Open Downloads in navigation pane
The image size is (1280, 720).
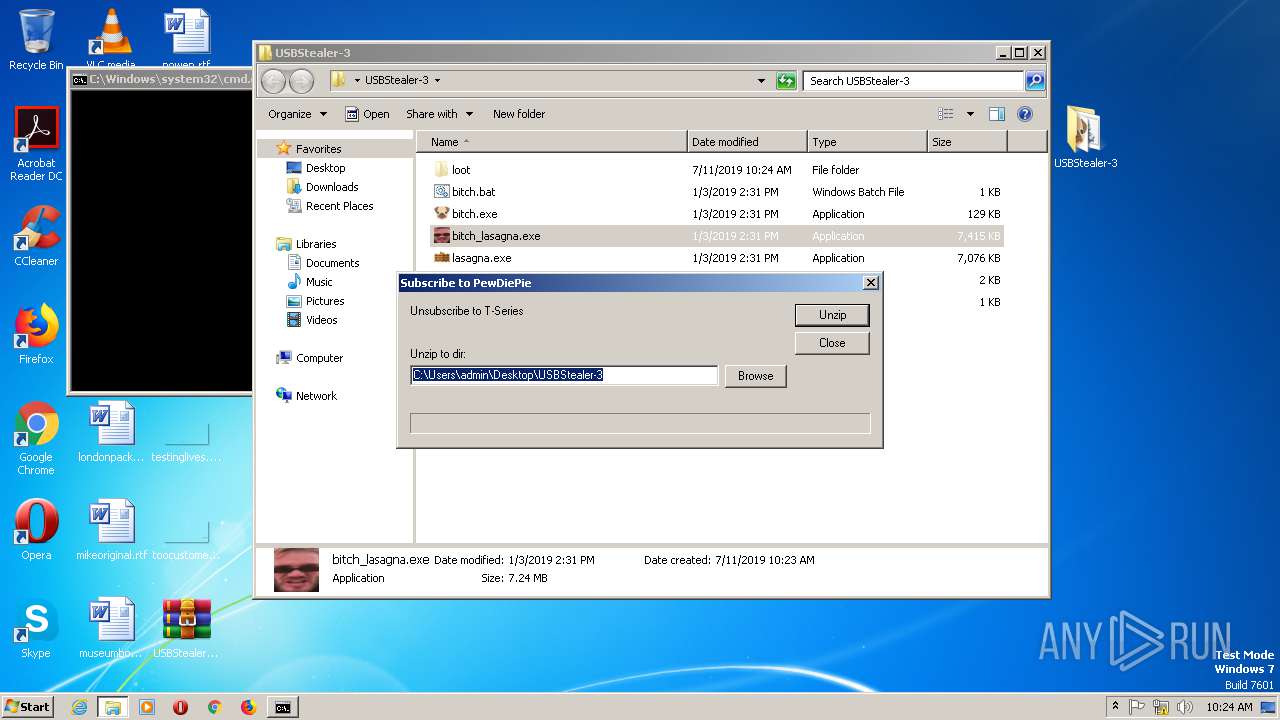[332, 187]
